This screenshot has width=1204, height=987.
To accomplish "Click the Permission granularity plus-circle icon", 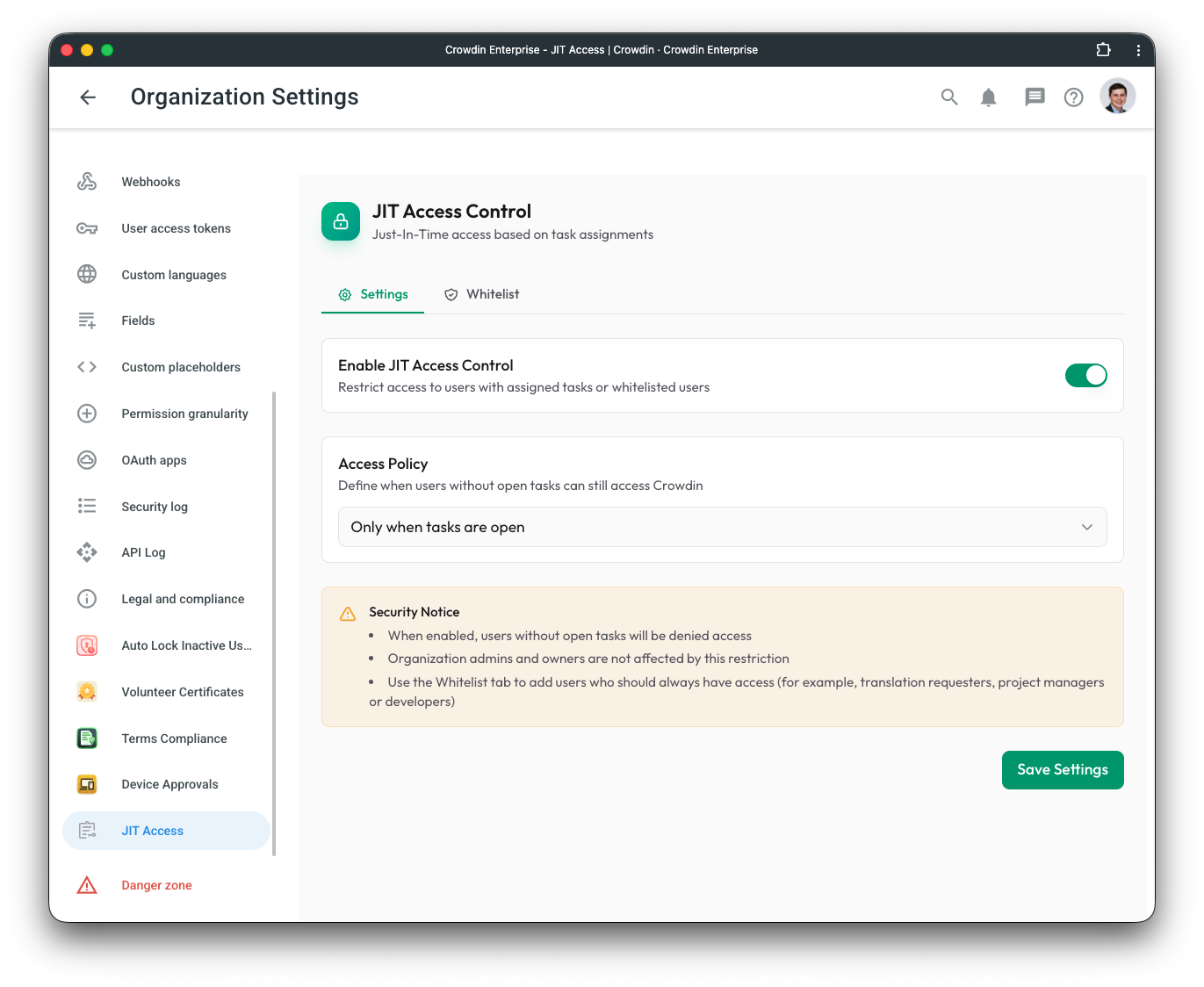I will [x=87, y=414].
